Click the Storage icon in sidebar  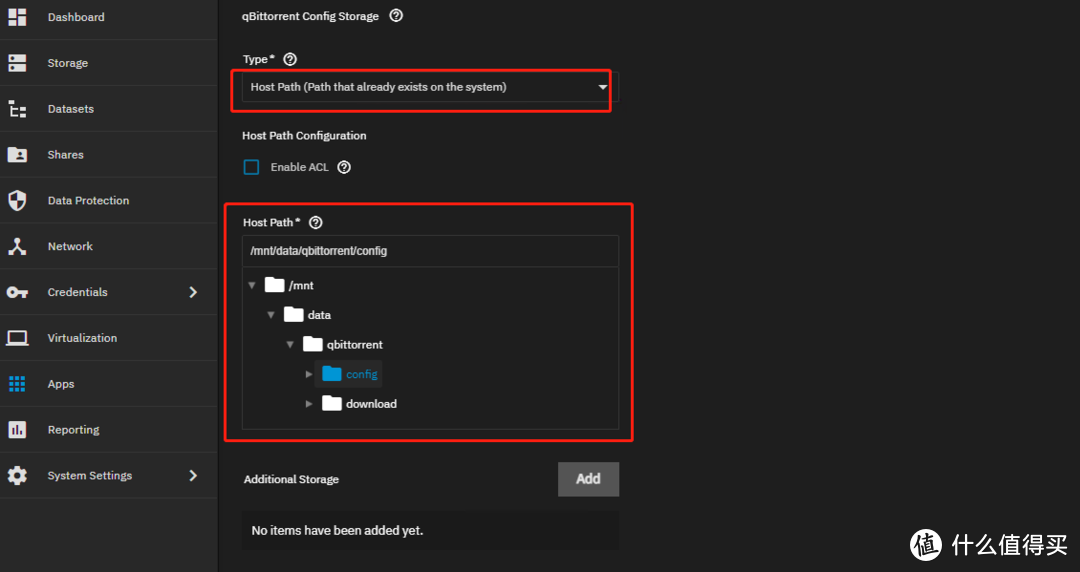(17, 63)
